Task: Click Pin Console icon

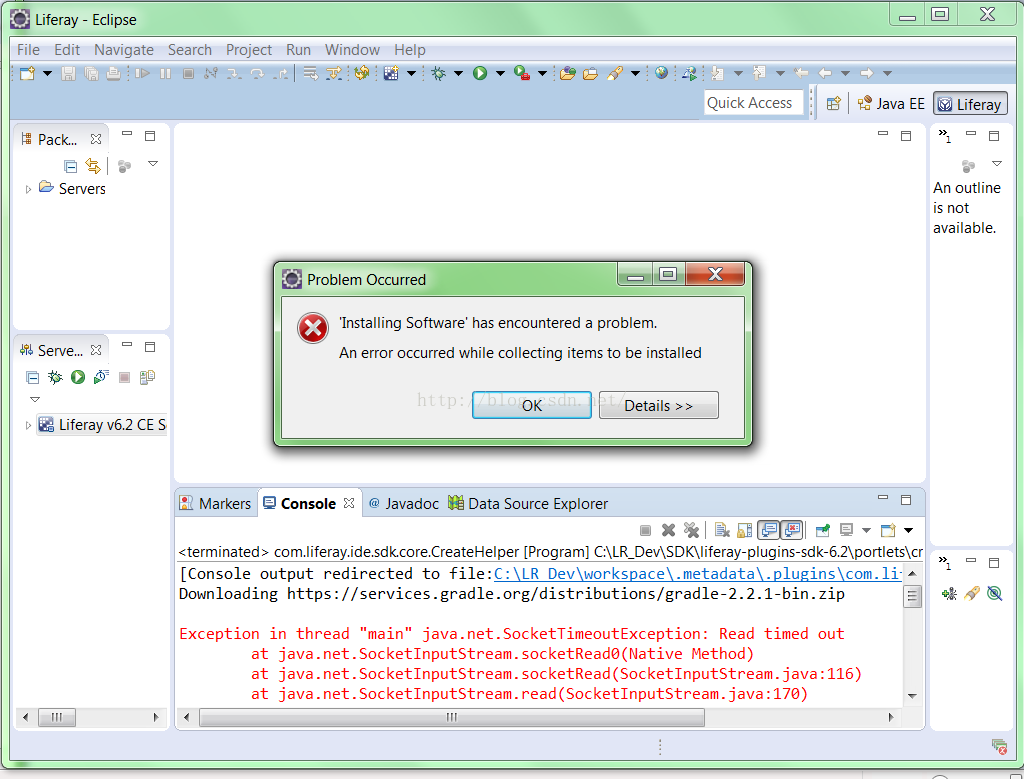Action: (823, 530)
